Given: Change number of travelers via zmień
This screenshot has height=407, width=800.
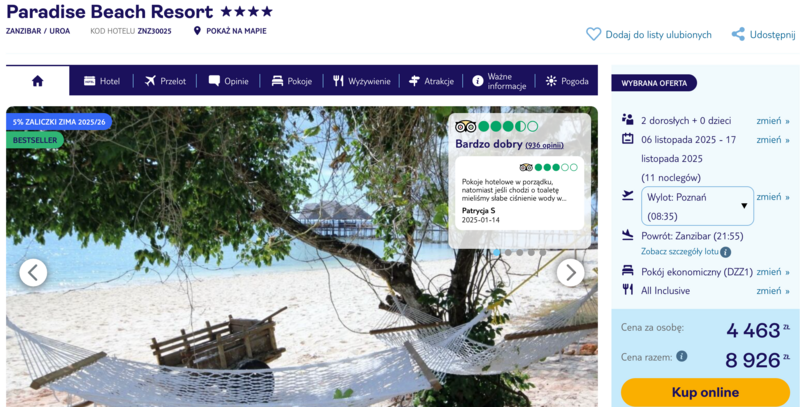Looking at the screenshot, I should 772,121.
